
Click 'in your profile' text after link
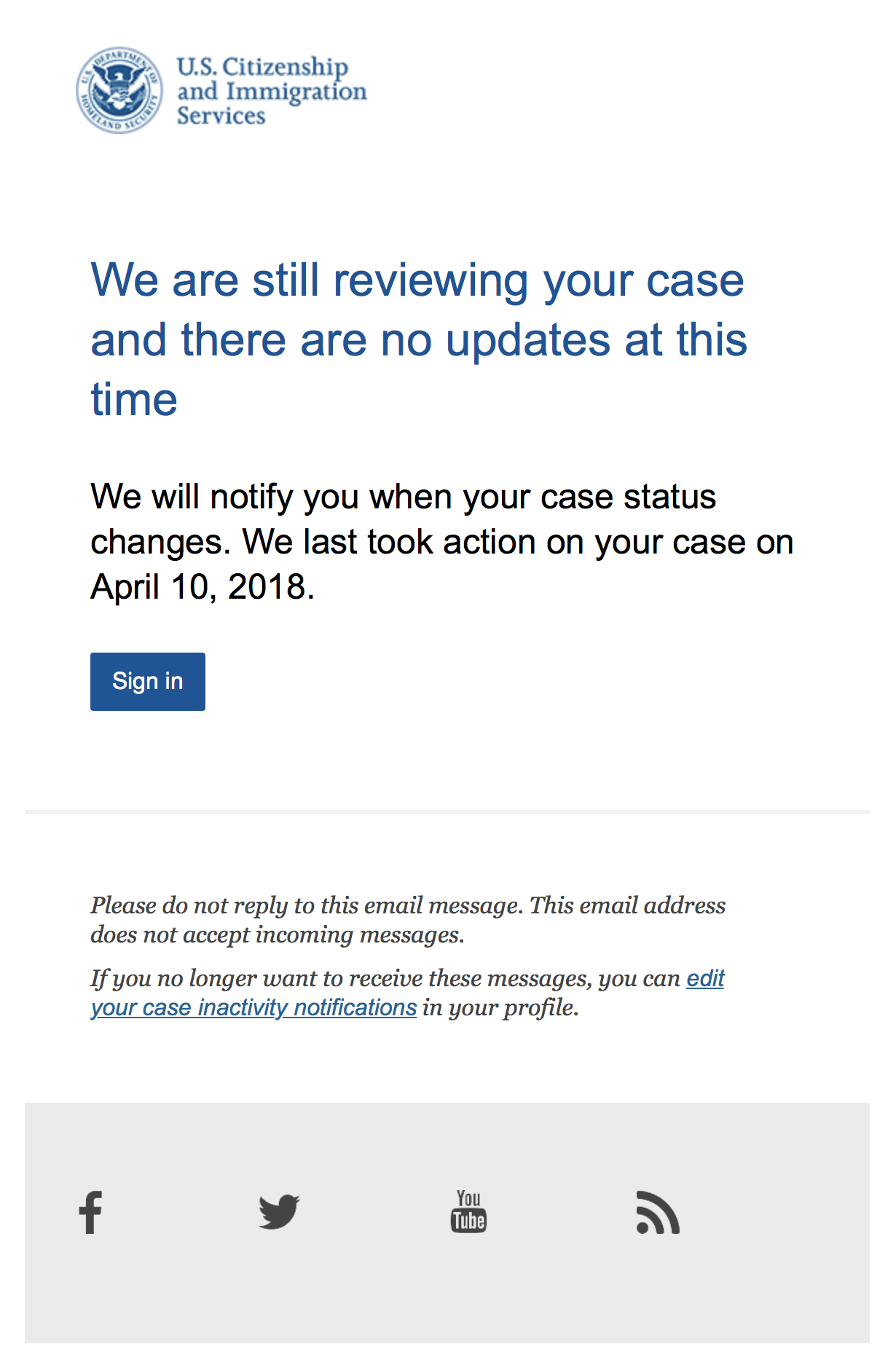click(x=500, y=1007)
